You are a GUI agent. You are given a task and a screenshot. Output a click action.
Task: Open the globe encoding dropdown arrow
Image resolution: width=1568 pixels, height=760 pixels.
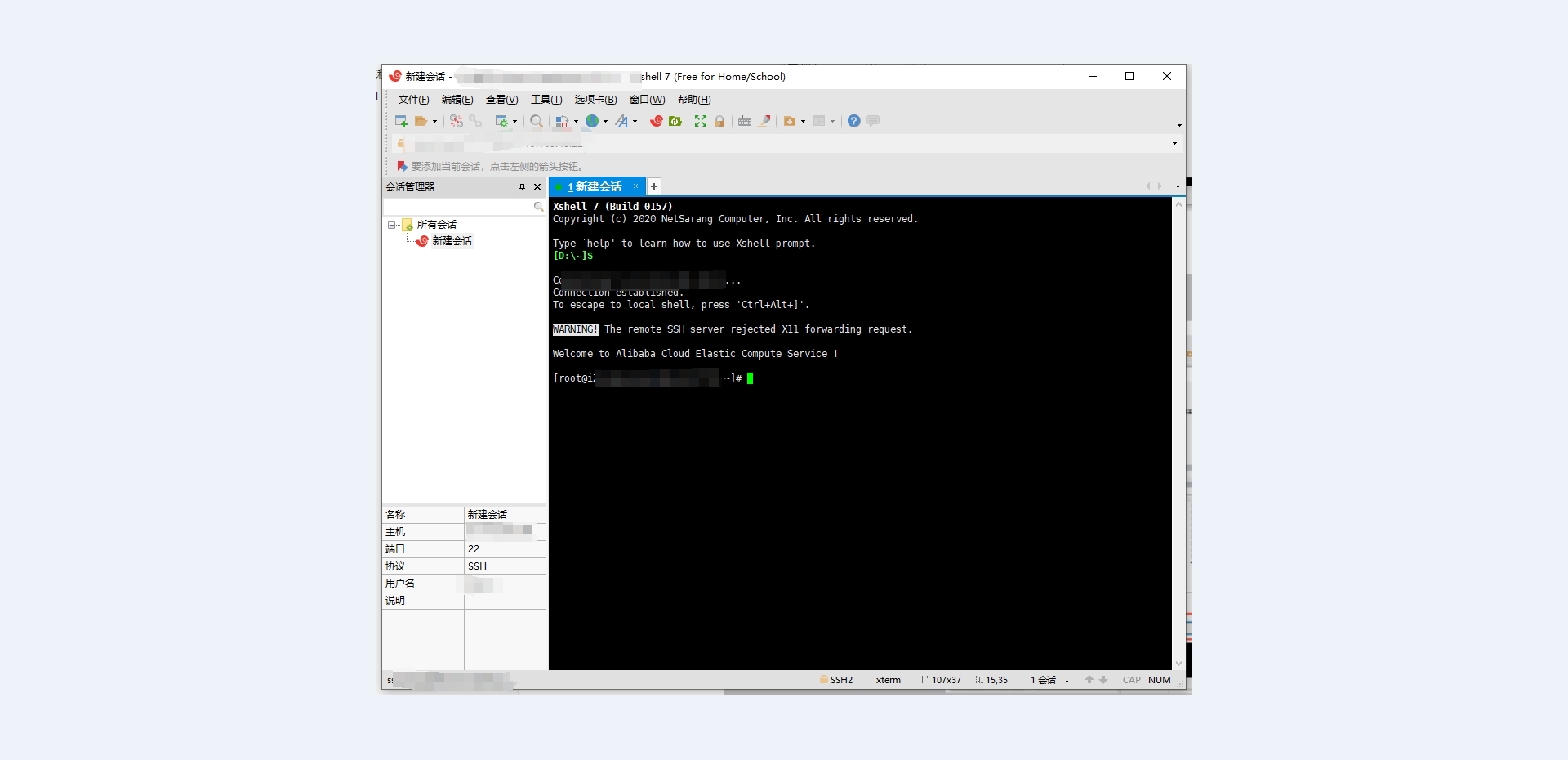tap(605, 122)
